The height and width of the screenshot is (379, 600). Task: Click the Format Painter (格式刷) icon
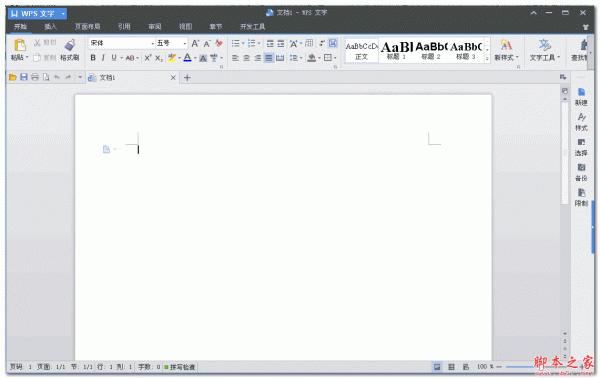(70, 45)
